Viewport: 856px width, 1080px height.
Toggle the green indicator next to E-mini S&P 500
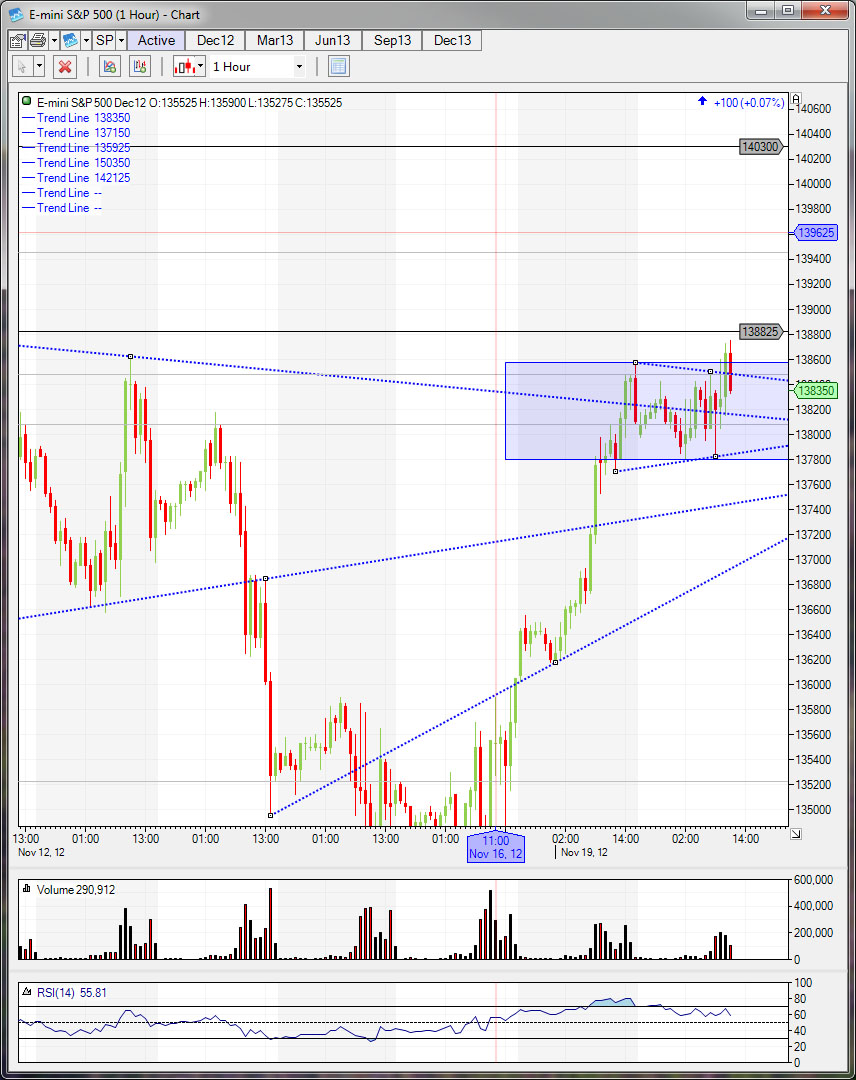(x=26, y=101)
